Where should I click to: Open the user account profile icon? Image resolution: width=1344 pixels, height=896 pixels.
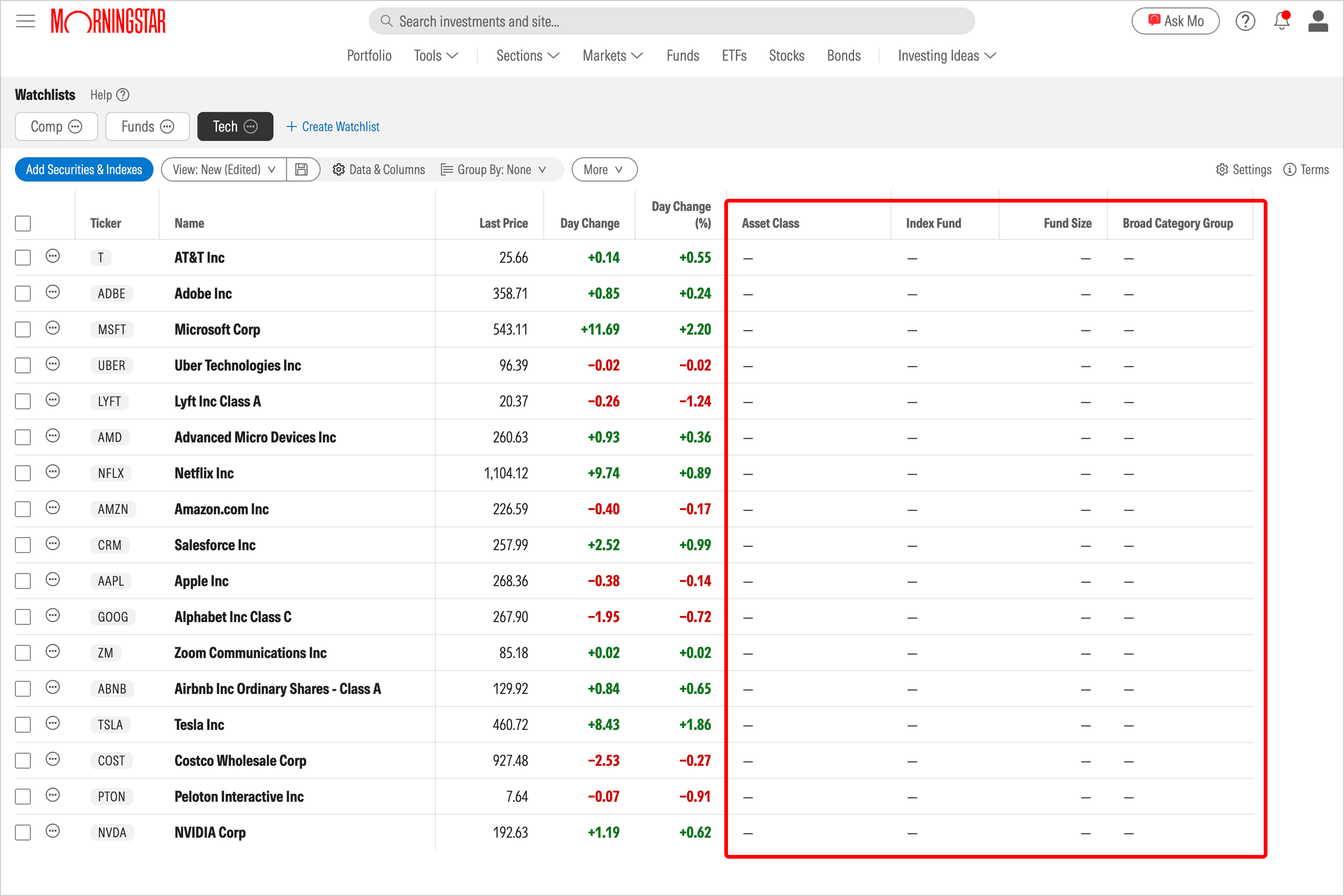(x=1318, y=21)
